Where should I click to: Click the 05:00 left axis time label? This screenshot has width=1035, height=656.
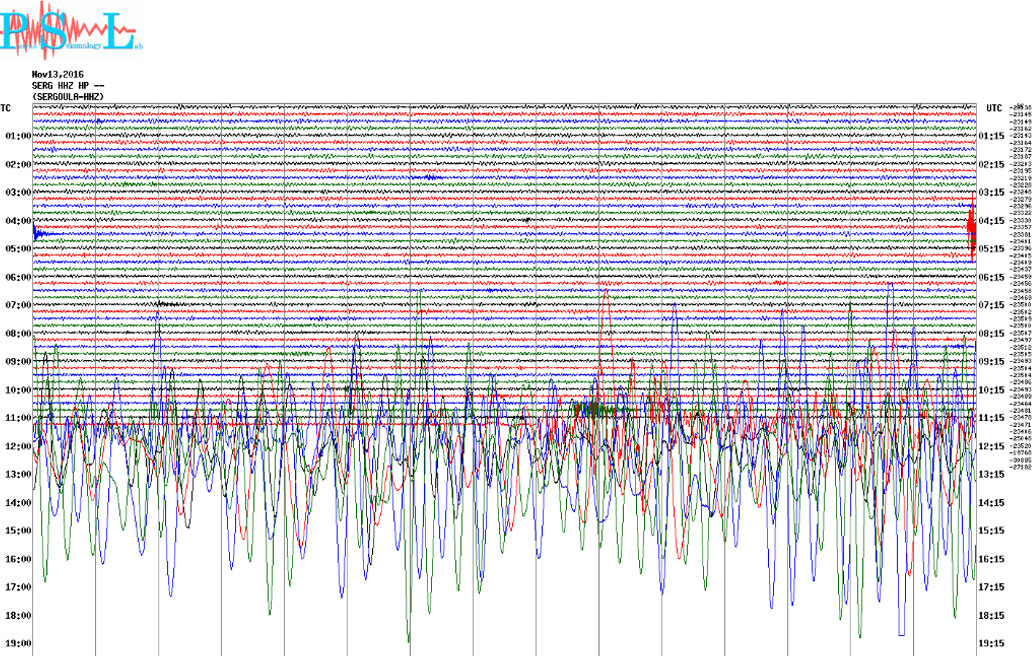coord(17,249)
